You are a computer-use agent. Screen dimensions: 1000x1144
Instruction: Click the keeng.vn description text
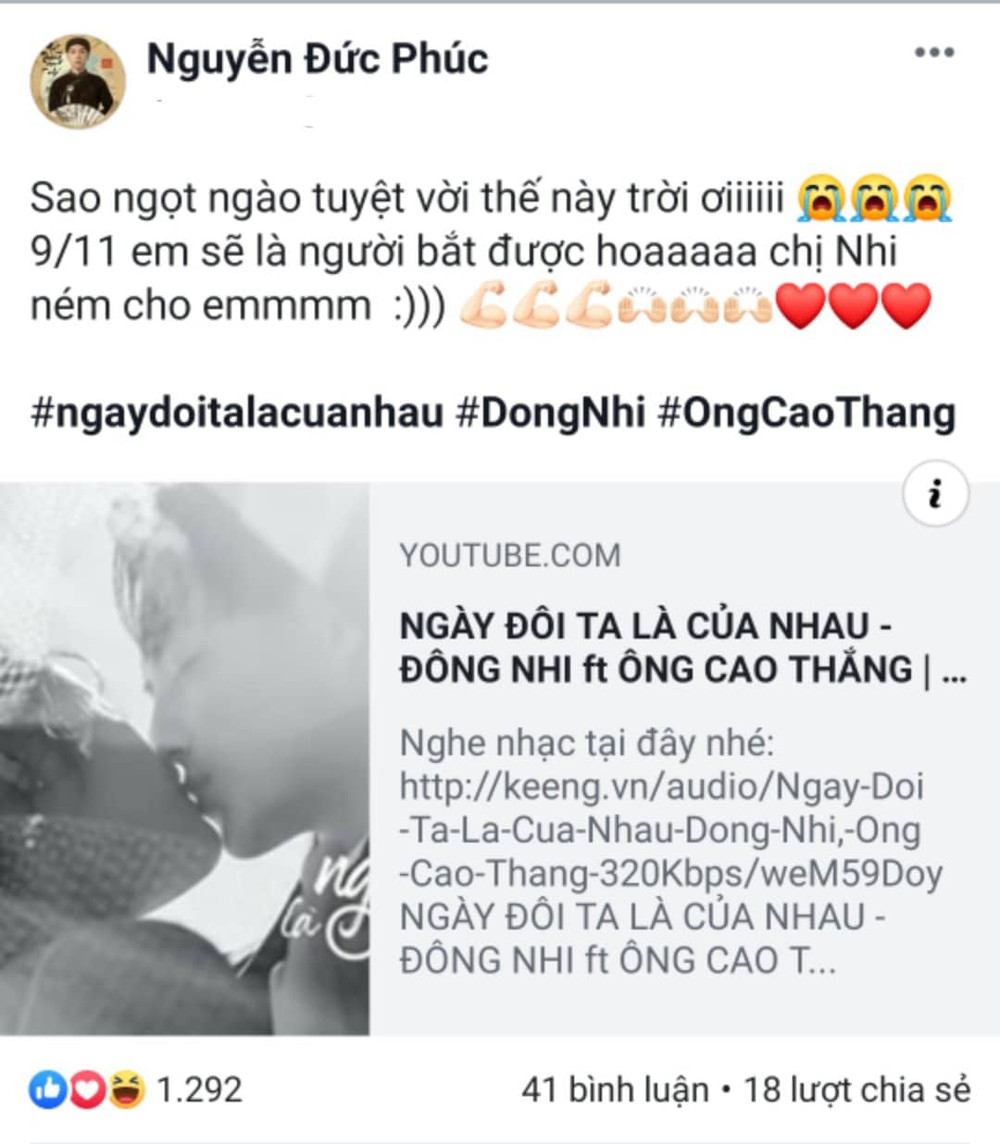671,851
